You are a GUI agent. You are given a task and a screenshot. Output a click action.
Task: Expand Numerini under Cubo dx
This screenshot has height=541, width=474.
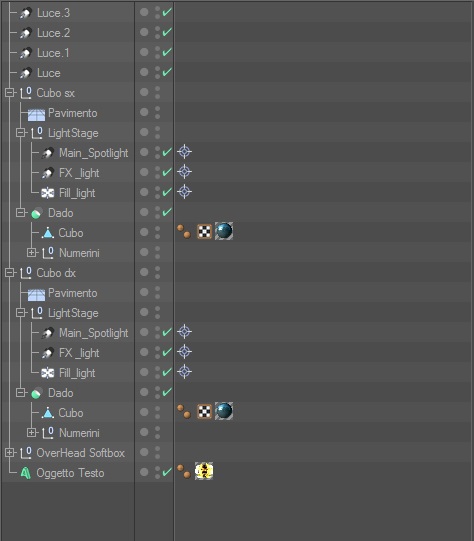pos(31,433)
